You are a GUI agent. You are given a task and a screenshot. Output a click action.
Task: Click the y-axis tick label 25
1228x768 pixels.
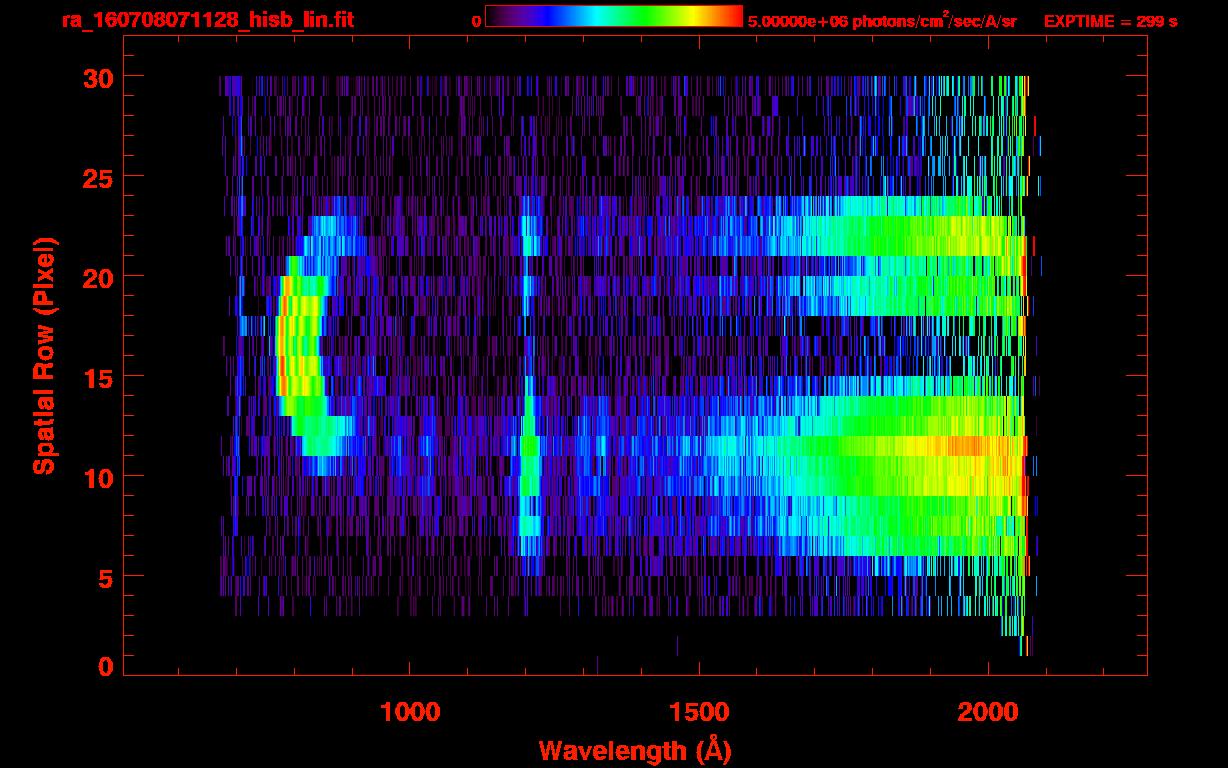[x=97, y=177]
